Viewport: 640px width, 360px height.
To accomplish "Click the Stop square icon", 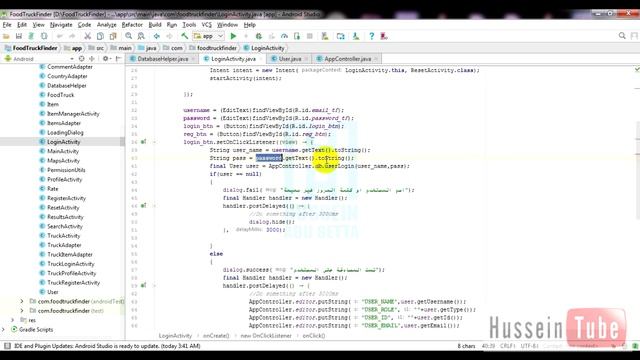I will pos(309,36).
